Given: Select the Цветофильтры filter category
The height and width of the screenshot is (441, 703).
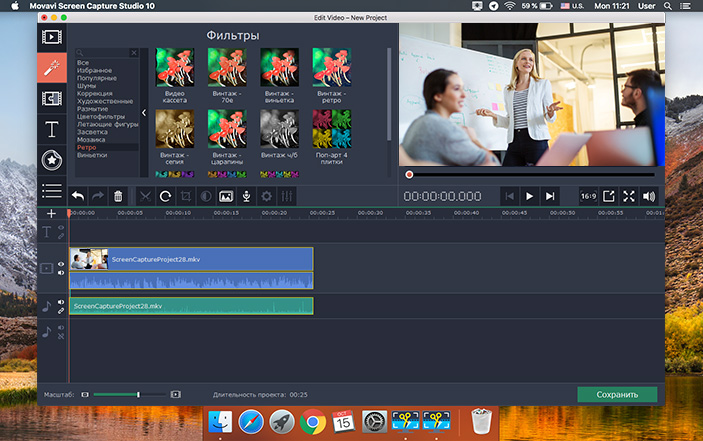Looking at the screenshot, I should [x=101, y=117].
